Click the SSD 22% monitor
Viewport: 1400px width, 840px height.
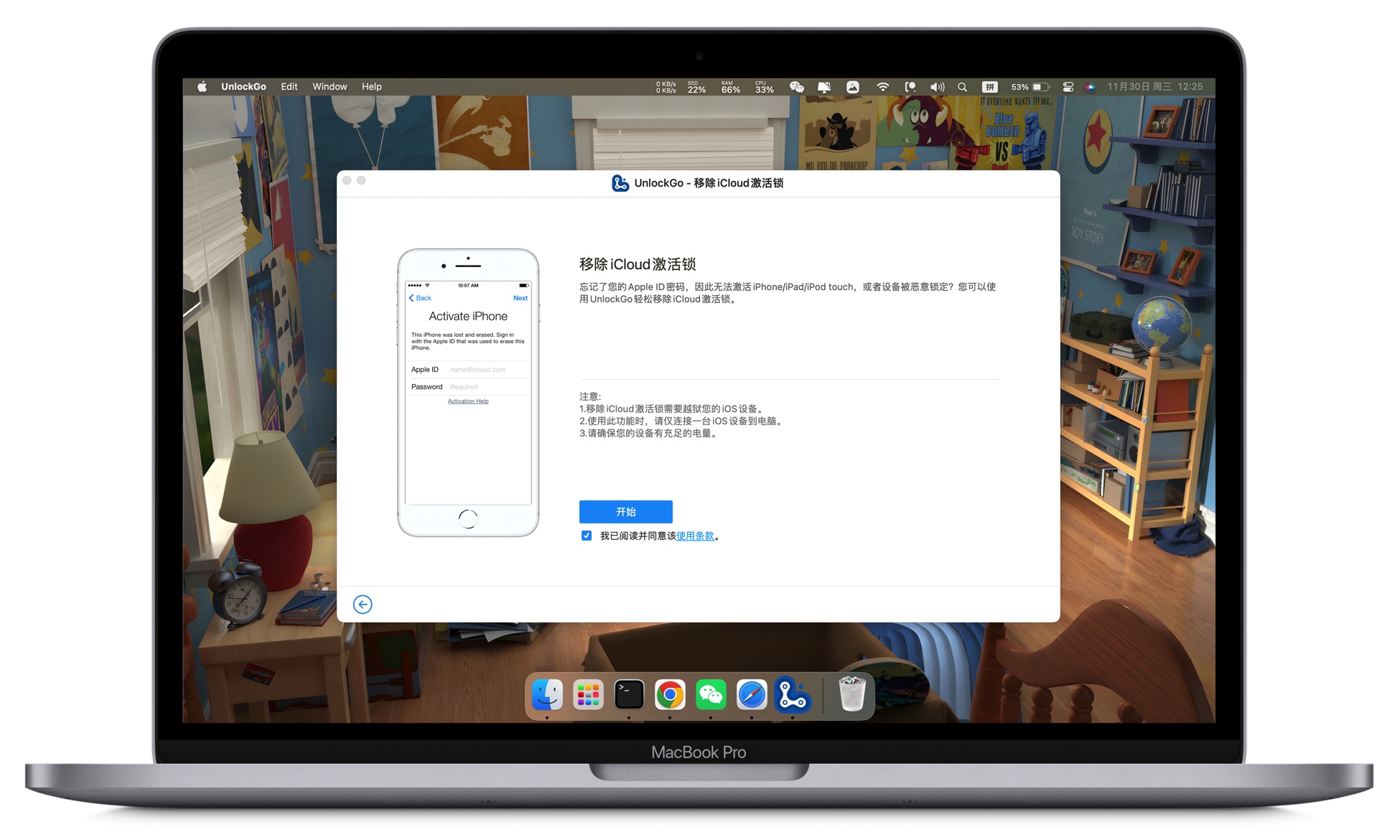coord(696,87)
